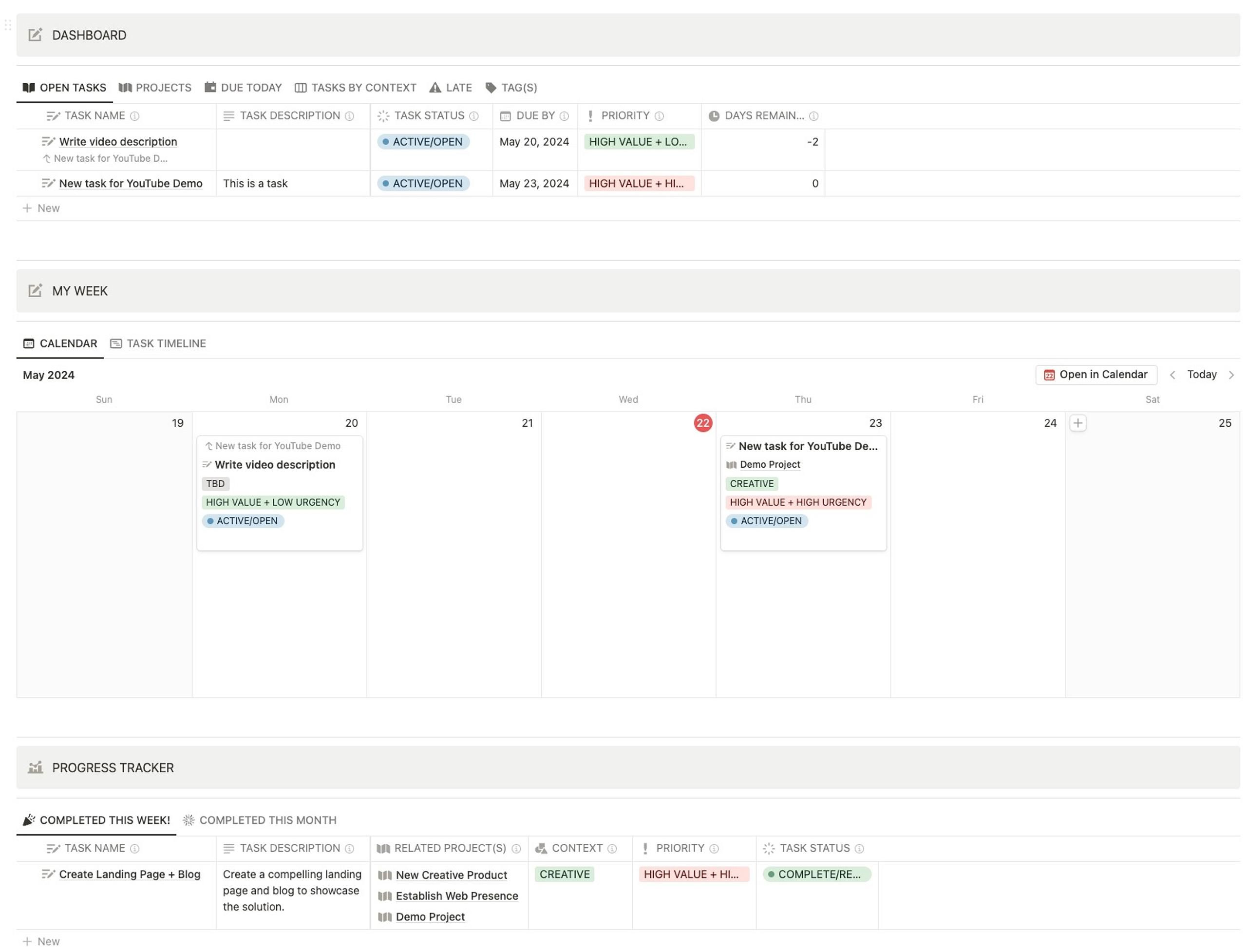Click the pencil icon beside MY WEEK
Screen dimensions: 1247x952
[x=35, y=291]
